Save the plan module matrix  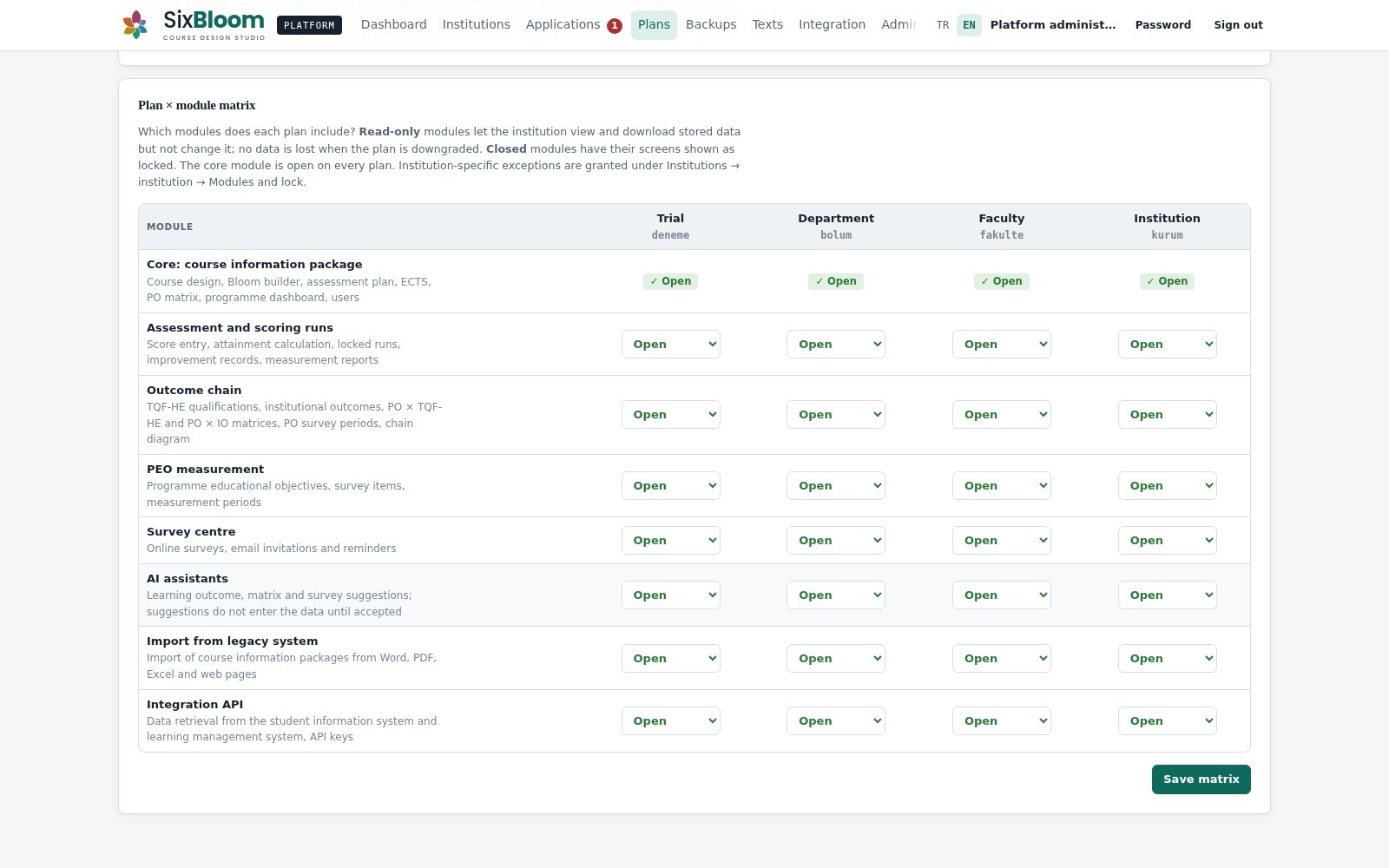coord(1201,779)
